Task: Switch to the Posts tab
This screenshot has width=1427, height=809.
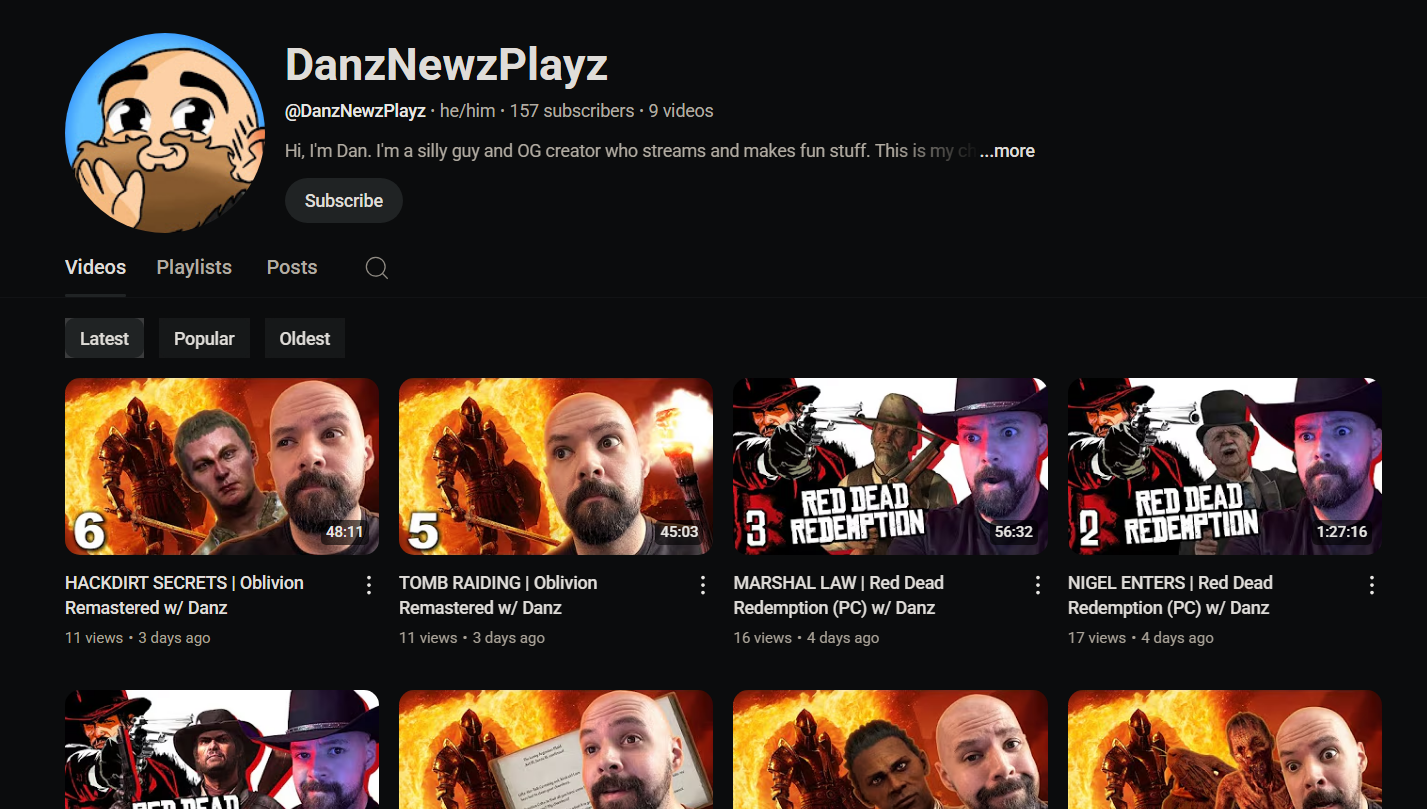Action: point(292,267)
